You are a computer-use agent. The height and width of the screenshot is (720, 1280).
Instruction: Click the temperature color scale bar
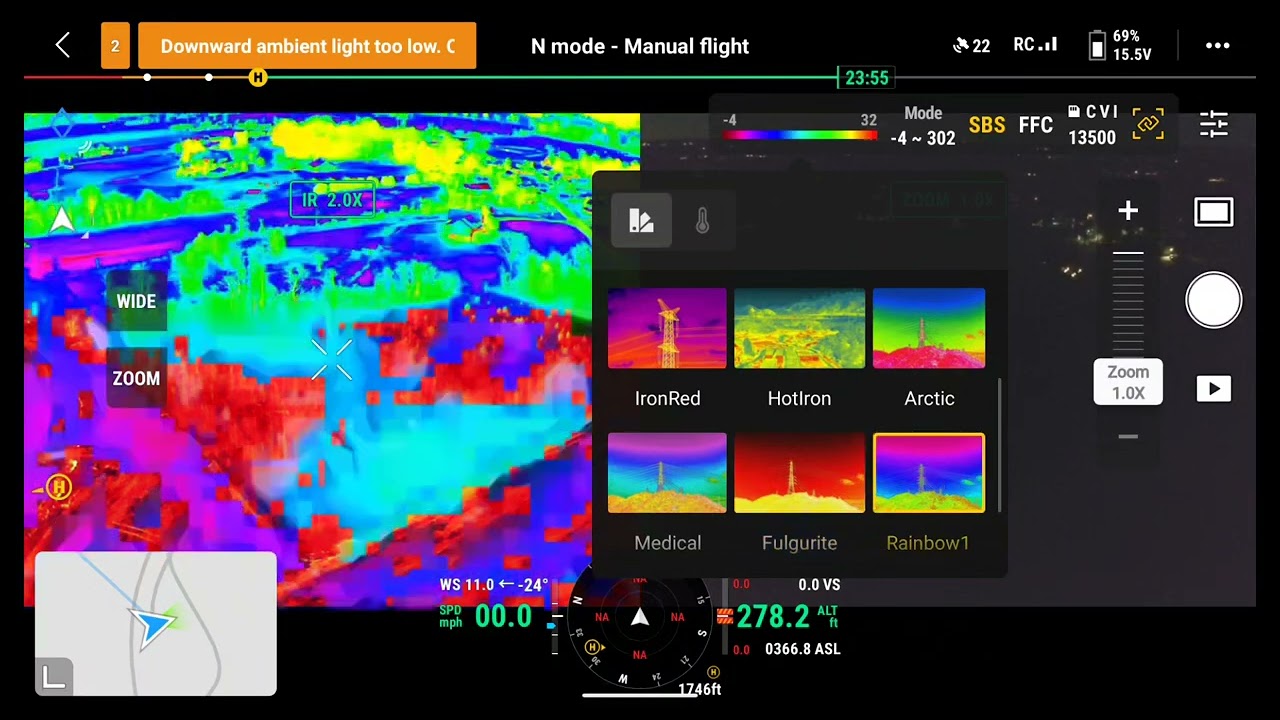click(x=800, y=135)
